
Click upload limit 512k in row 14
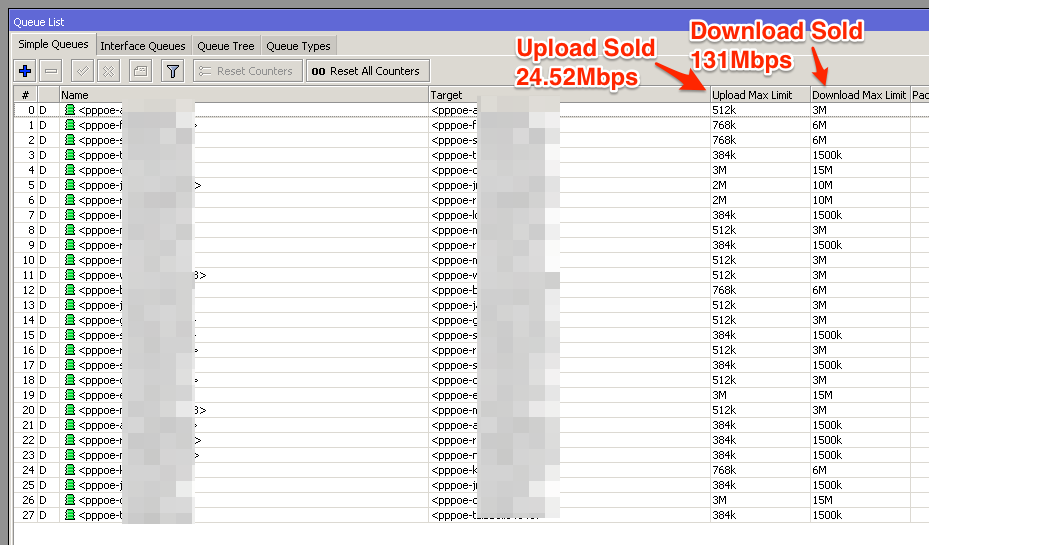[x=724, y=320]
